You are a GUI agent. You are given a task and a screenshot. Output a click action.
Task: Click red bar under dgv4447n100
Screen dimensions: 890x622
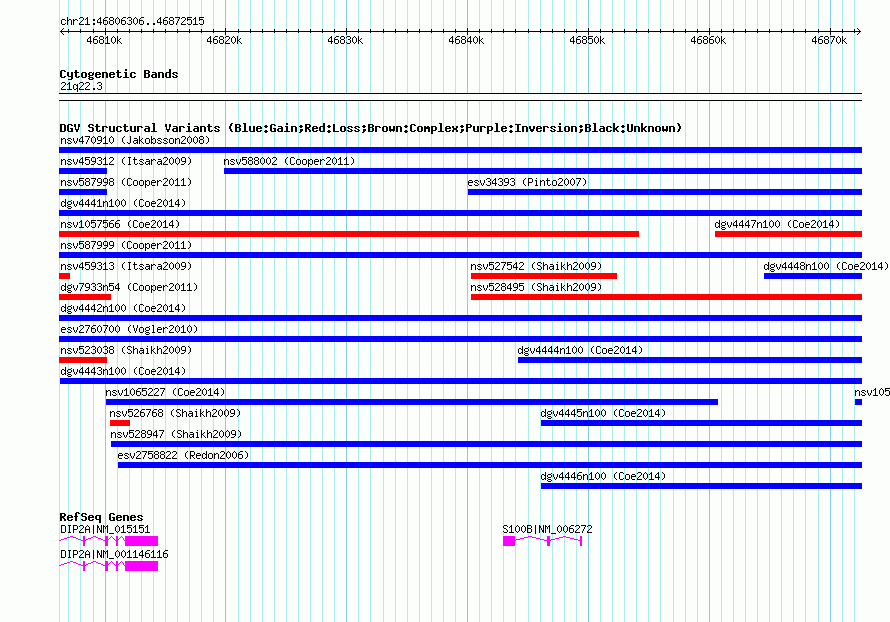788,234
